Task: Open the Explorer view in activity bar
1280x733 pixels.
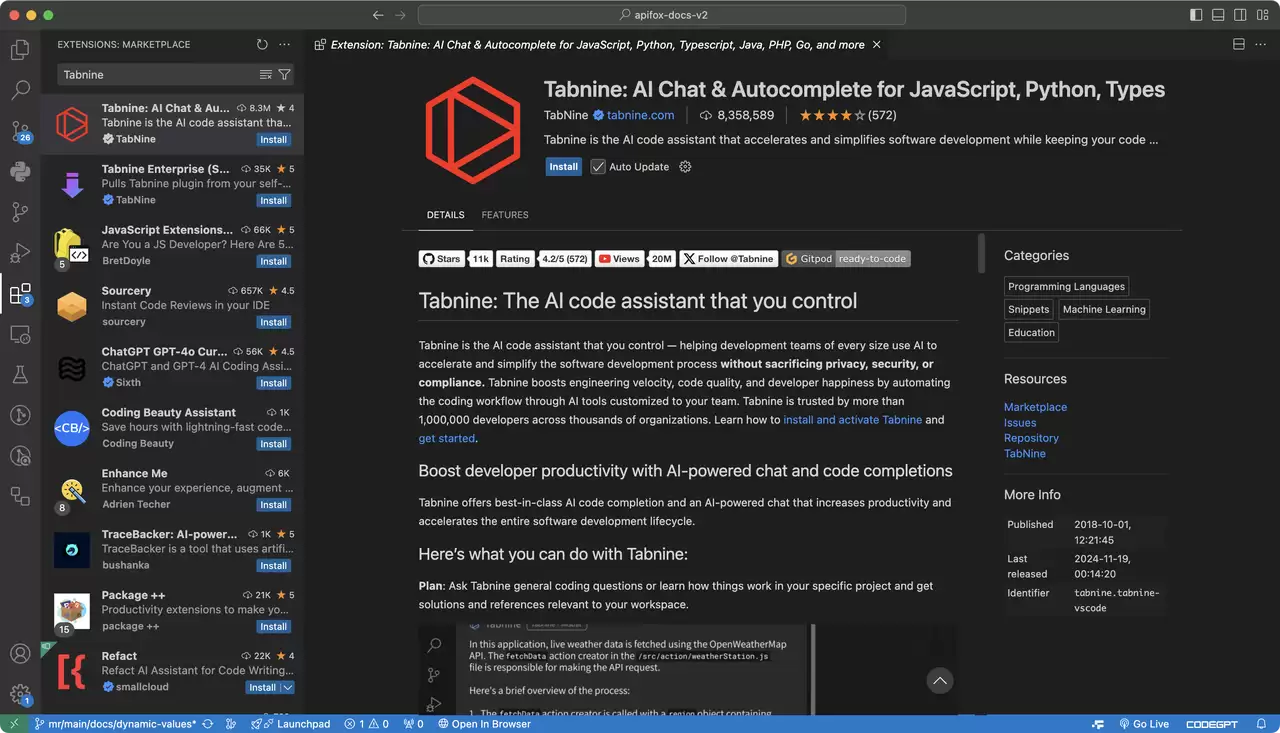Action: click(x=20, y=49)
